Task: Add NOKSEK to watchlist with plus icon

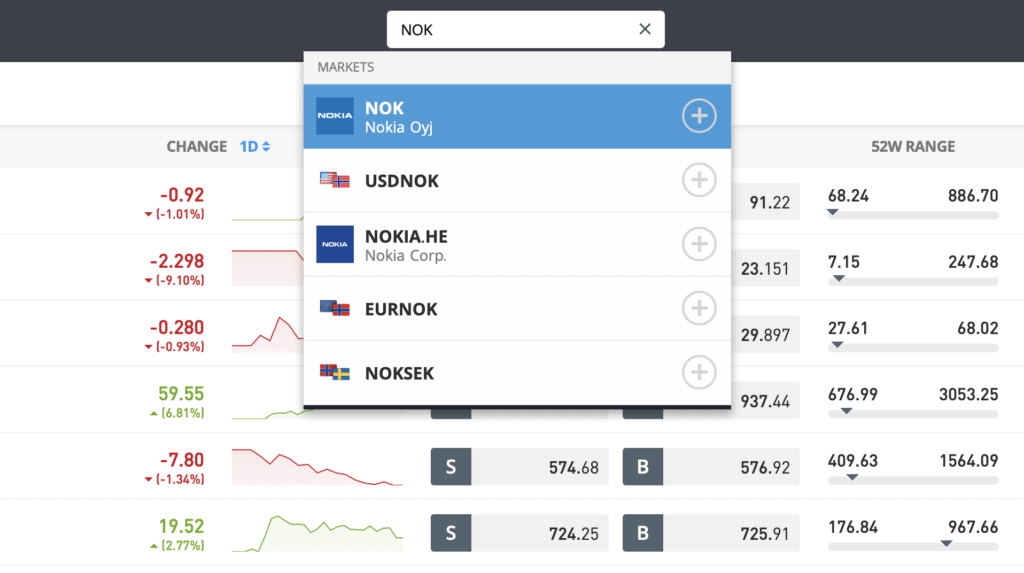Action: (699, 372)
